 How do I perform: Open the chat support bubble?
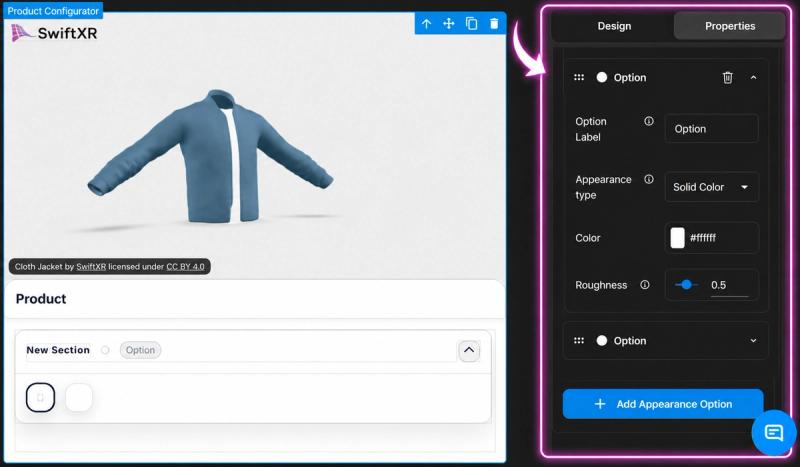click(x=773, y=433)
